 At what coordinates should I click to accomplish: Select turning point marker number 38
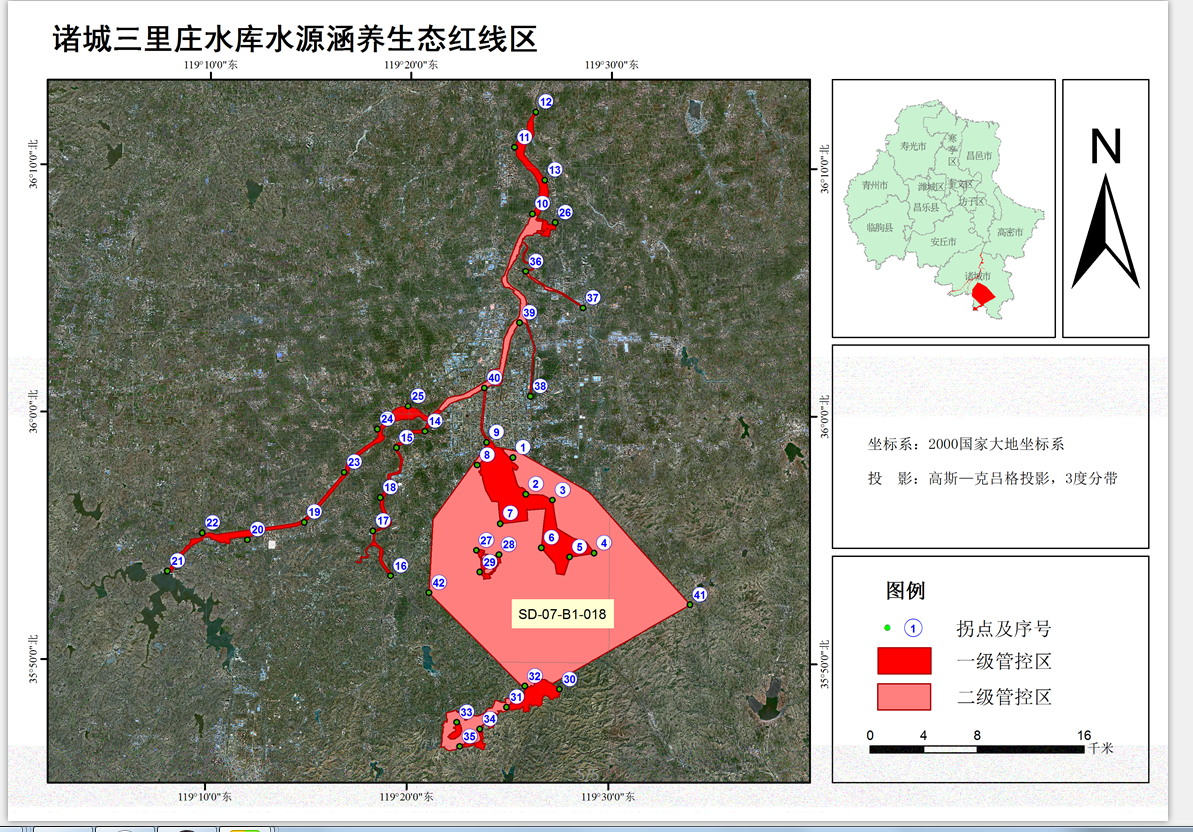pos(540,386)
